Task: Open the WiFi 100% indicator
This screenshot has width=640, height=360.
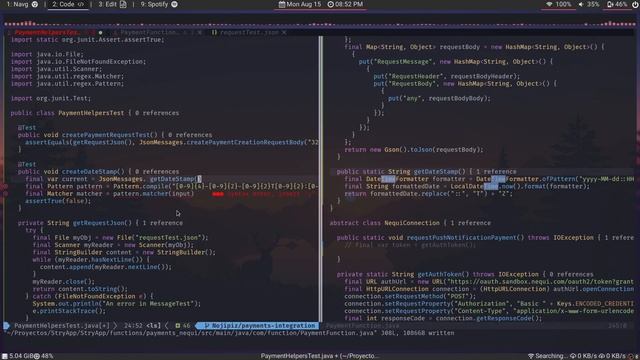Action: click(x=559, y=4)
